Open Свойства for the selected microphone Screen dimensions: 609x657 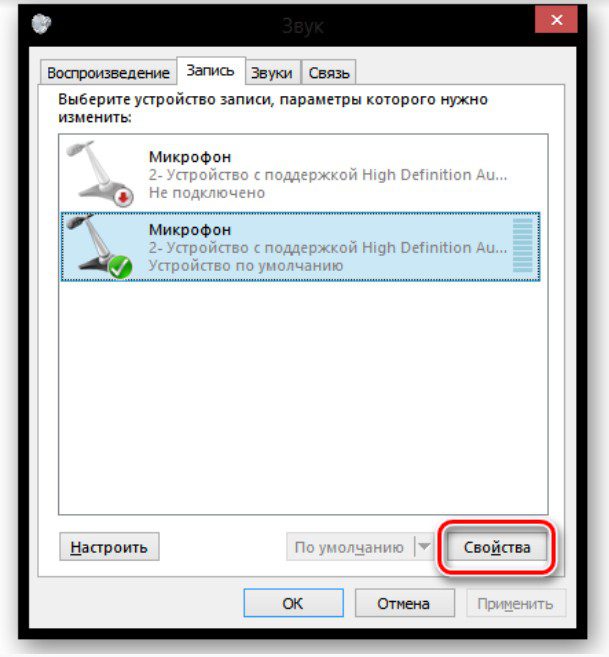(497, 547)
